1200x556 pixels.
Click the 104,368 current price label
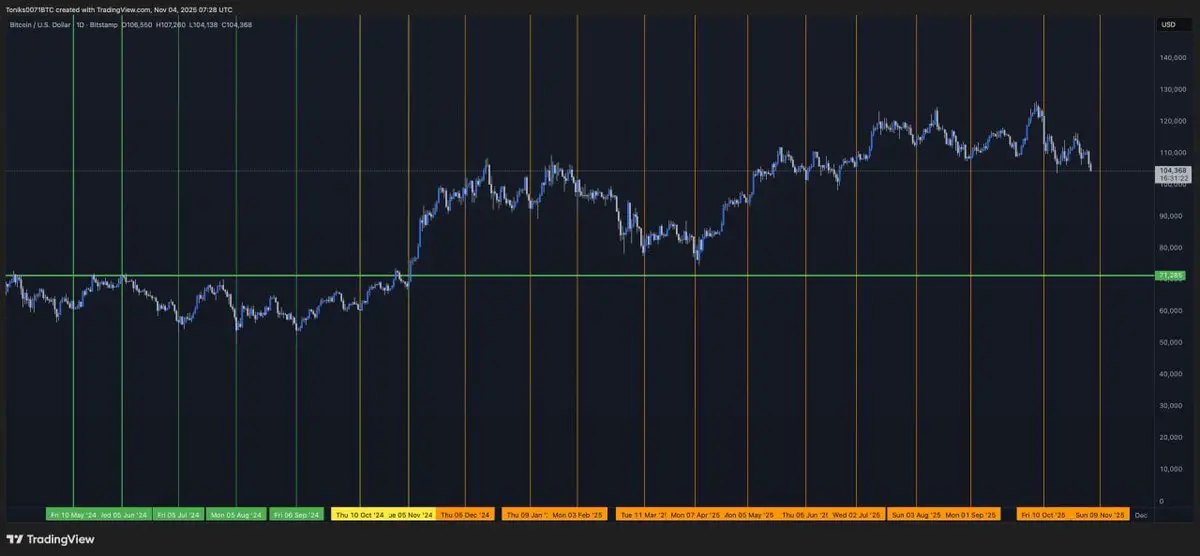(1171, 171)
